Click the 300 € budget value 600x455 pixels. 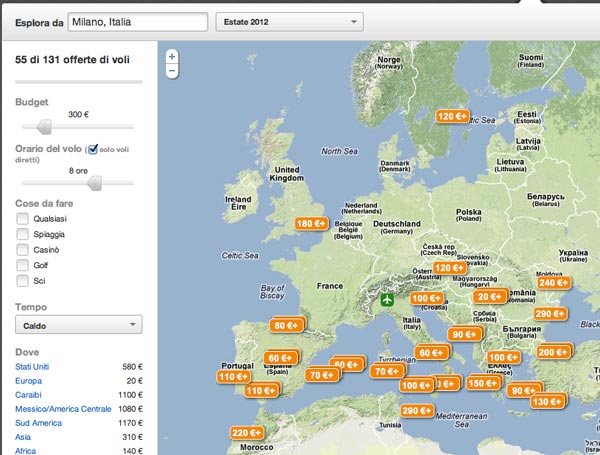coord(78,114)
